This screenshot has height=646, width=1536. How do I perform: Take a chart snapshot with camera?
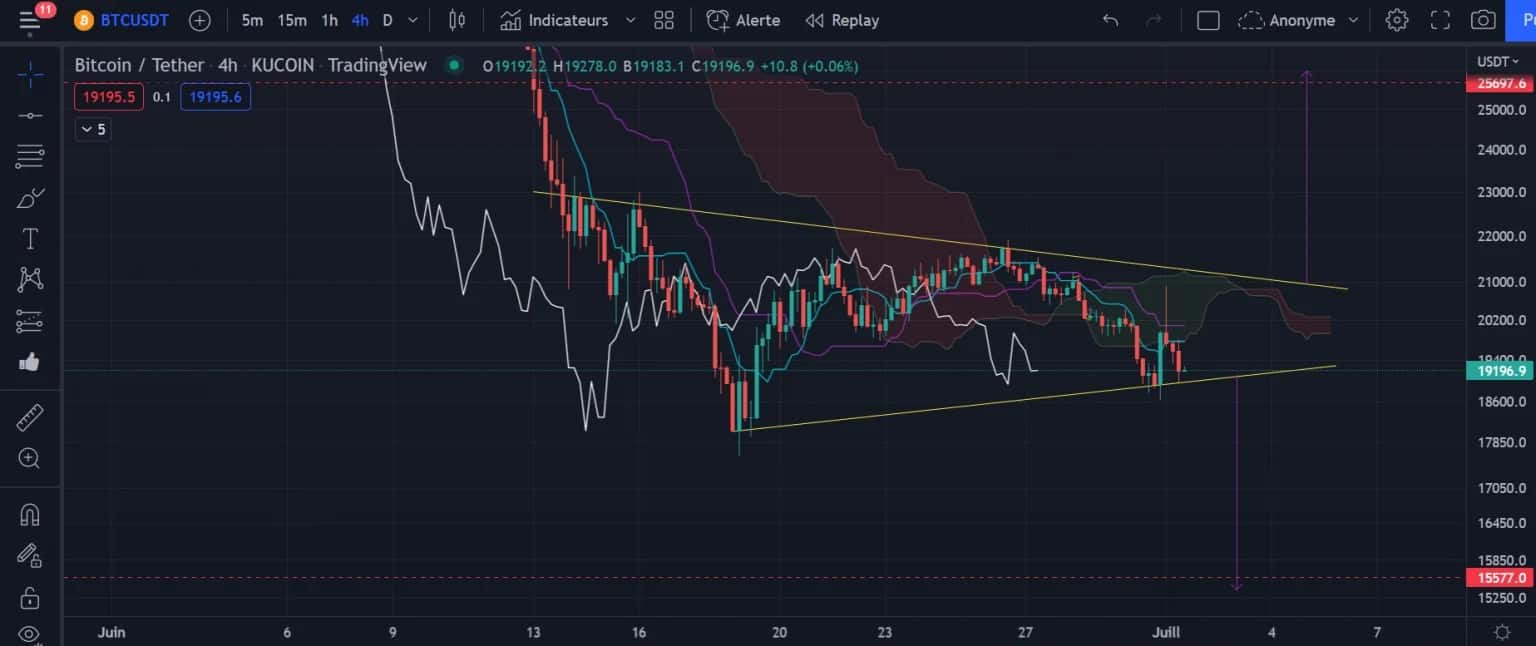coord(1483,20)
